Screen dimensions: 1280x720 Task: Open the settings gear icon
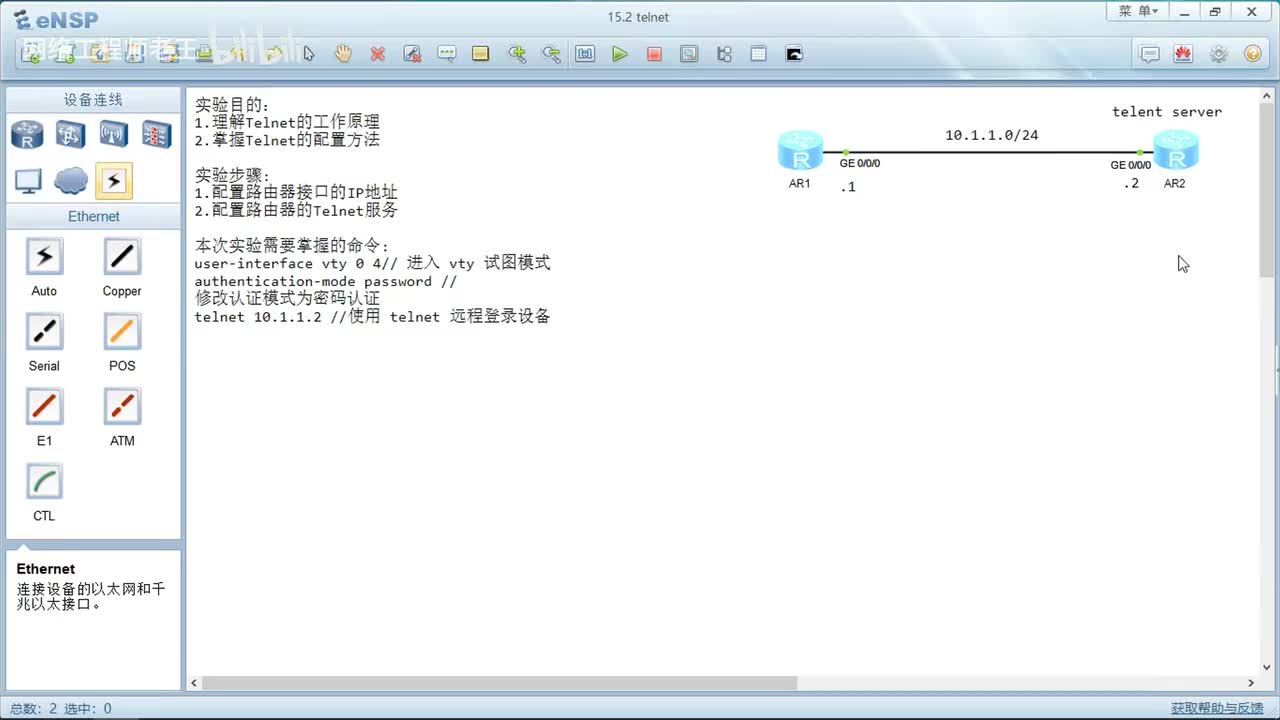tap(1218, 54)
